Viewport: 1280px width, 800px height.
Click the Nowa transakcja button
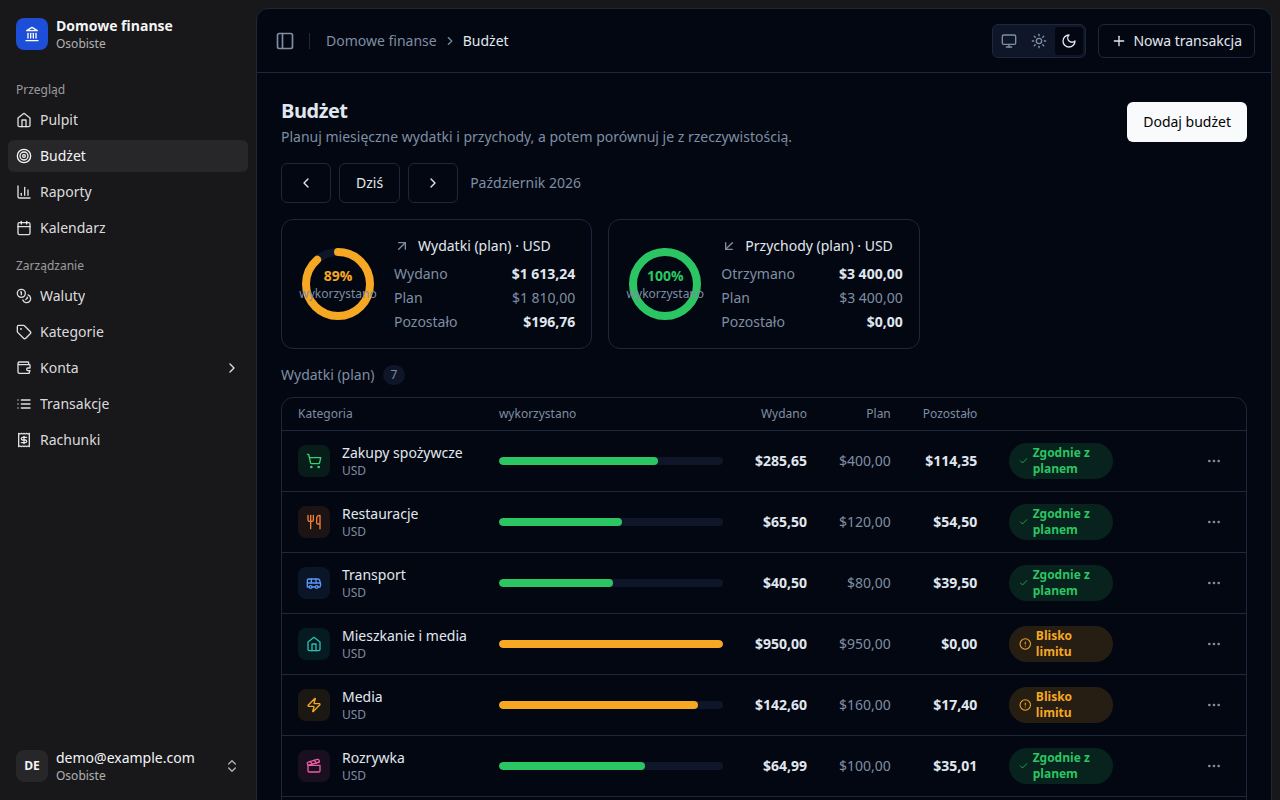(x=1176, y=41)
